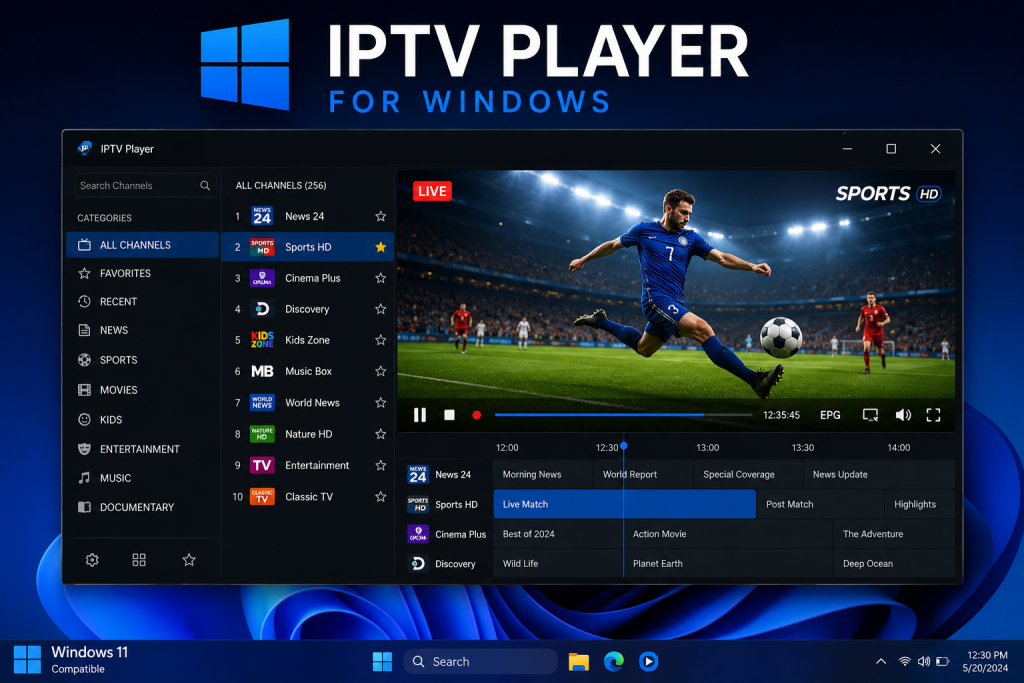This screenshot has height=683, width=1024.
Task: Click the cast to screen icon
Action: (x=870, y=415)
